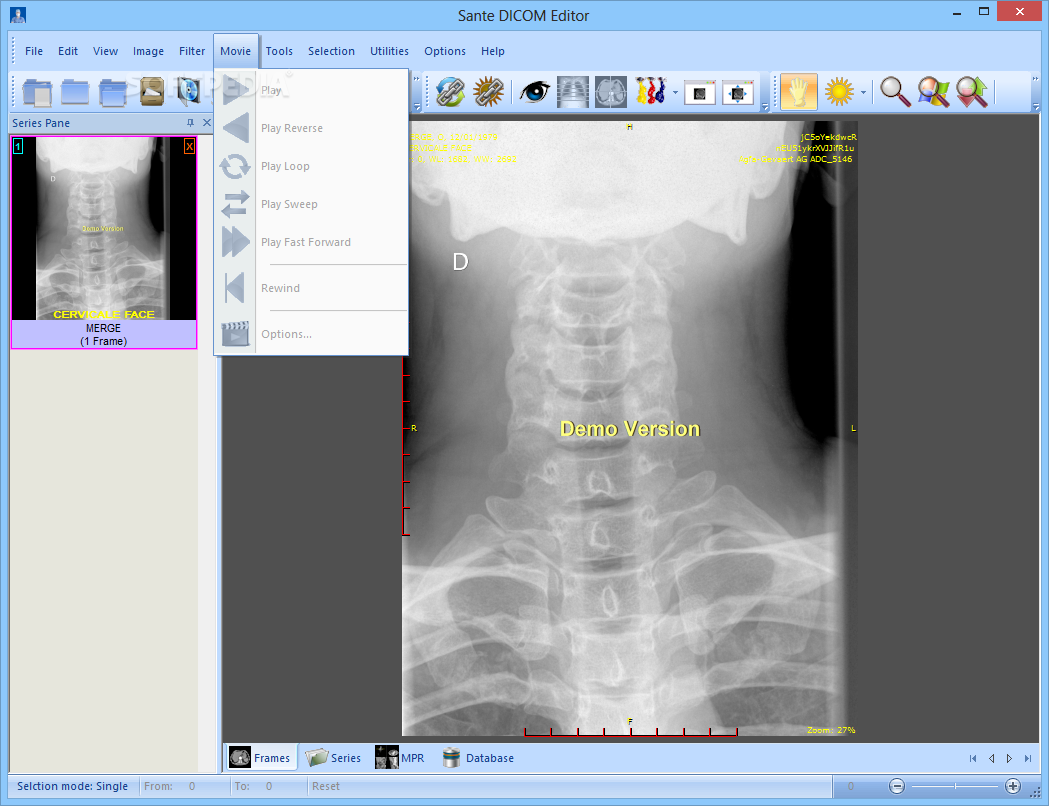Close the Series Pane
The width and height of the screenshot is (1049, 806).
207,122
